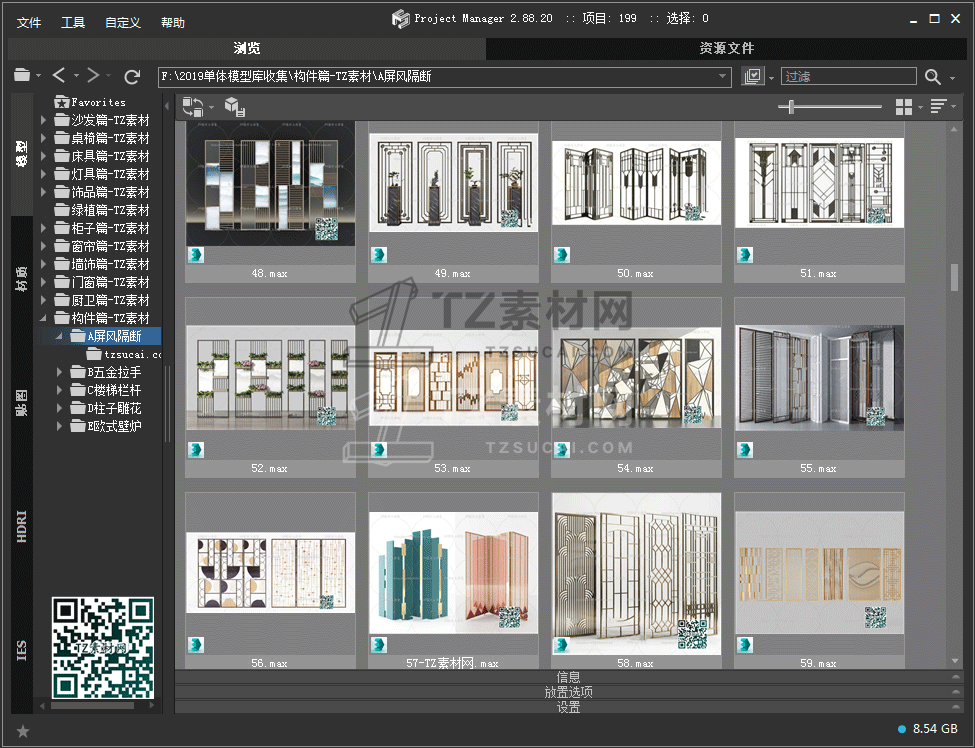Collapse the 构件篇-TZ素材 folder
Viewport: 975px width, 748px height.
coord(44,318)
